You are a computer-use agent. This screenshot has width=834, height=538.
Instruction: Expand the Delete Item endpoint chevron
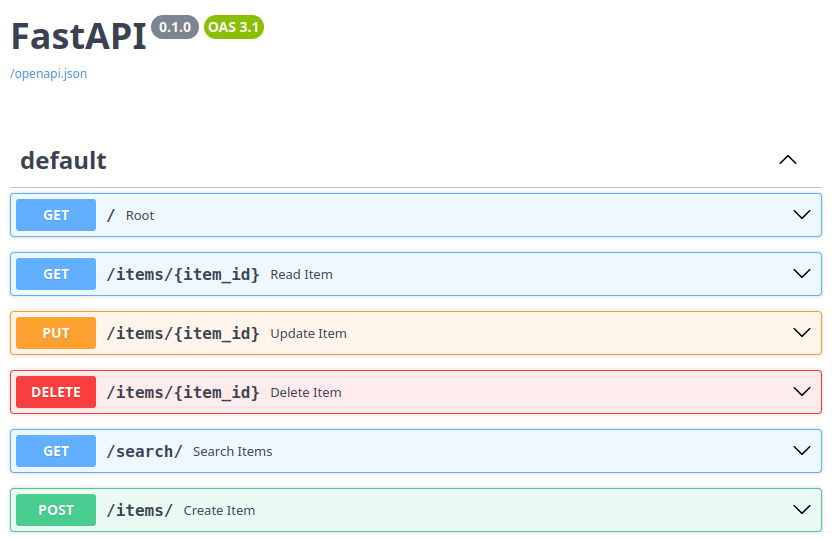coord(802,392)
